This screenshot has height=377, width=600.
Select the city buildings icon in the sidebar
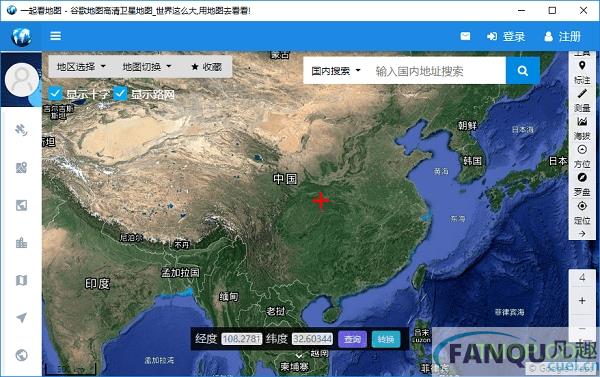tap(21, 243)
